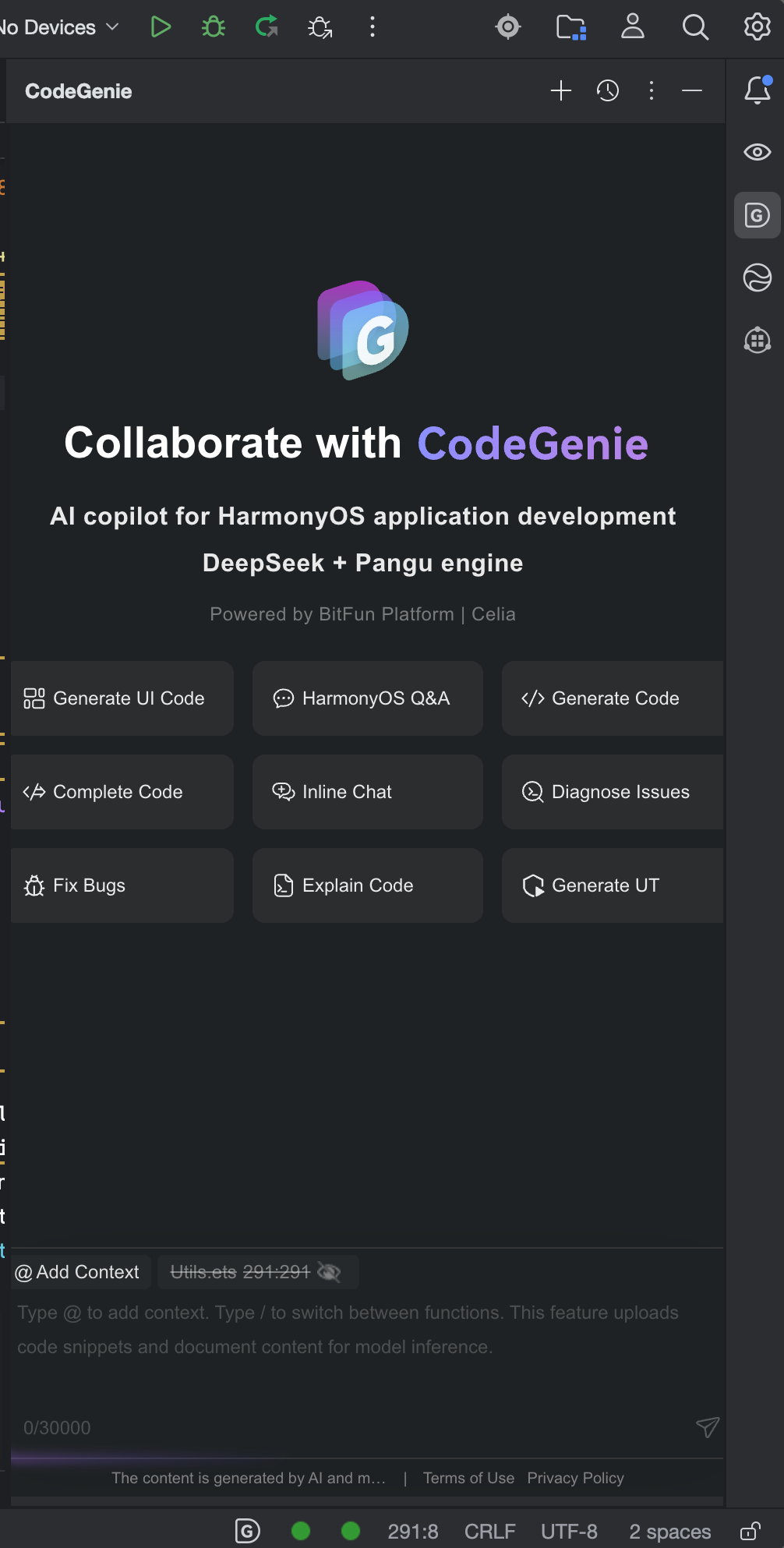This screenshot has height=1548, width=784.
Task: Toggle the previewer eye icon in sidebar
Action: coord(757,152)
